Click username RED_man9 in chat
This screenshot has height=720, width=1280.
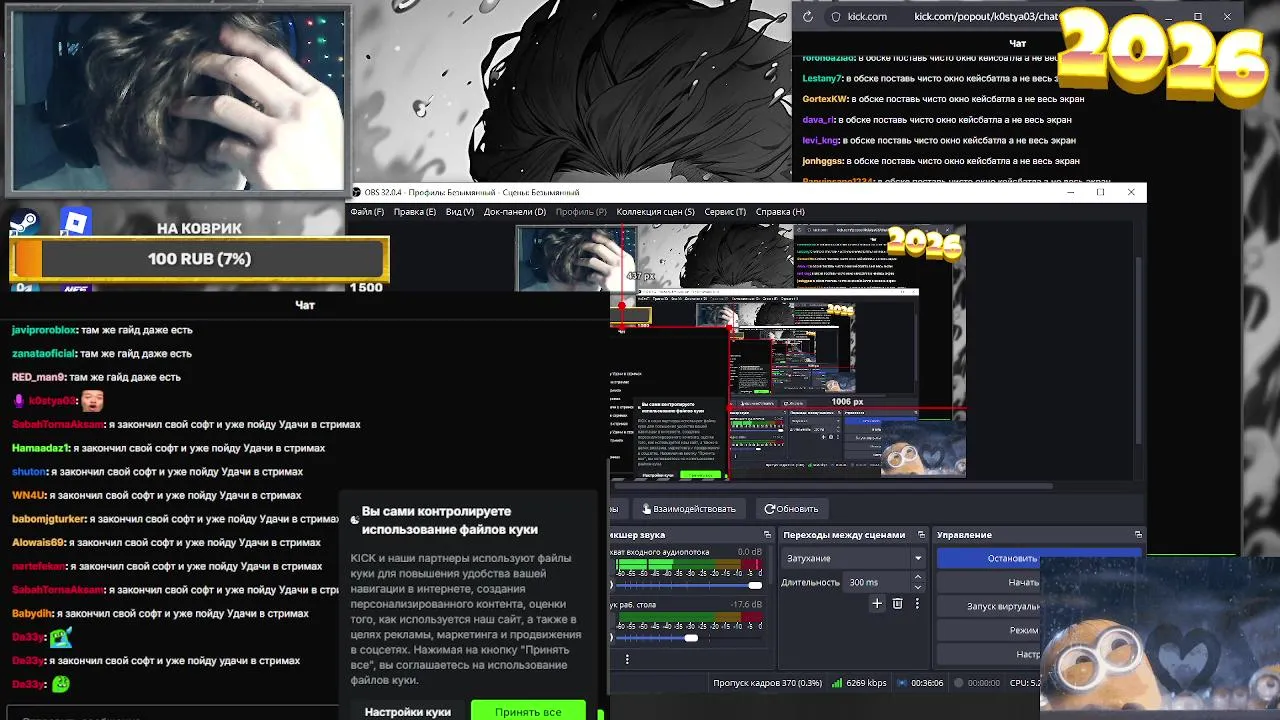(x=38, y=377)
